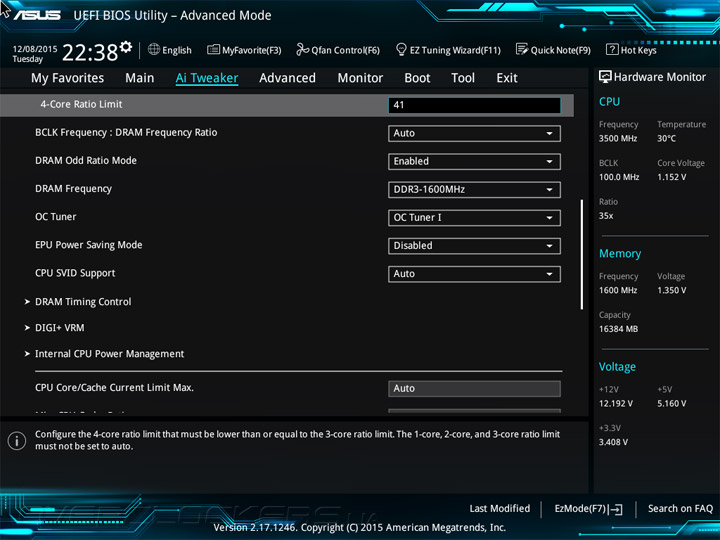This screenshot has height=540, width=720.
Task: Click the English language button
Action: 177,50
